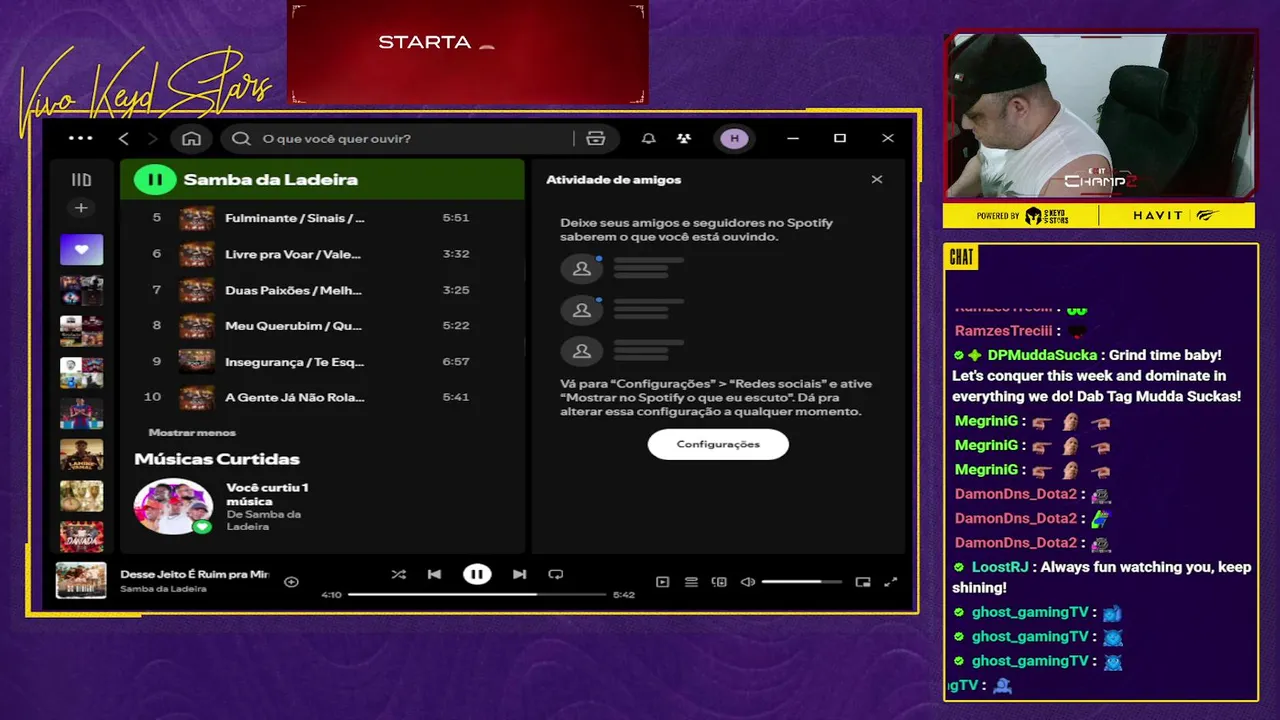Screen dimensions: 1280x720
Task: Skip to previous track
Action: point(434,574)
